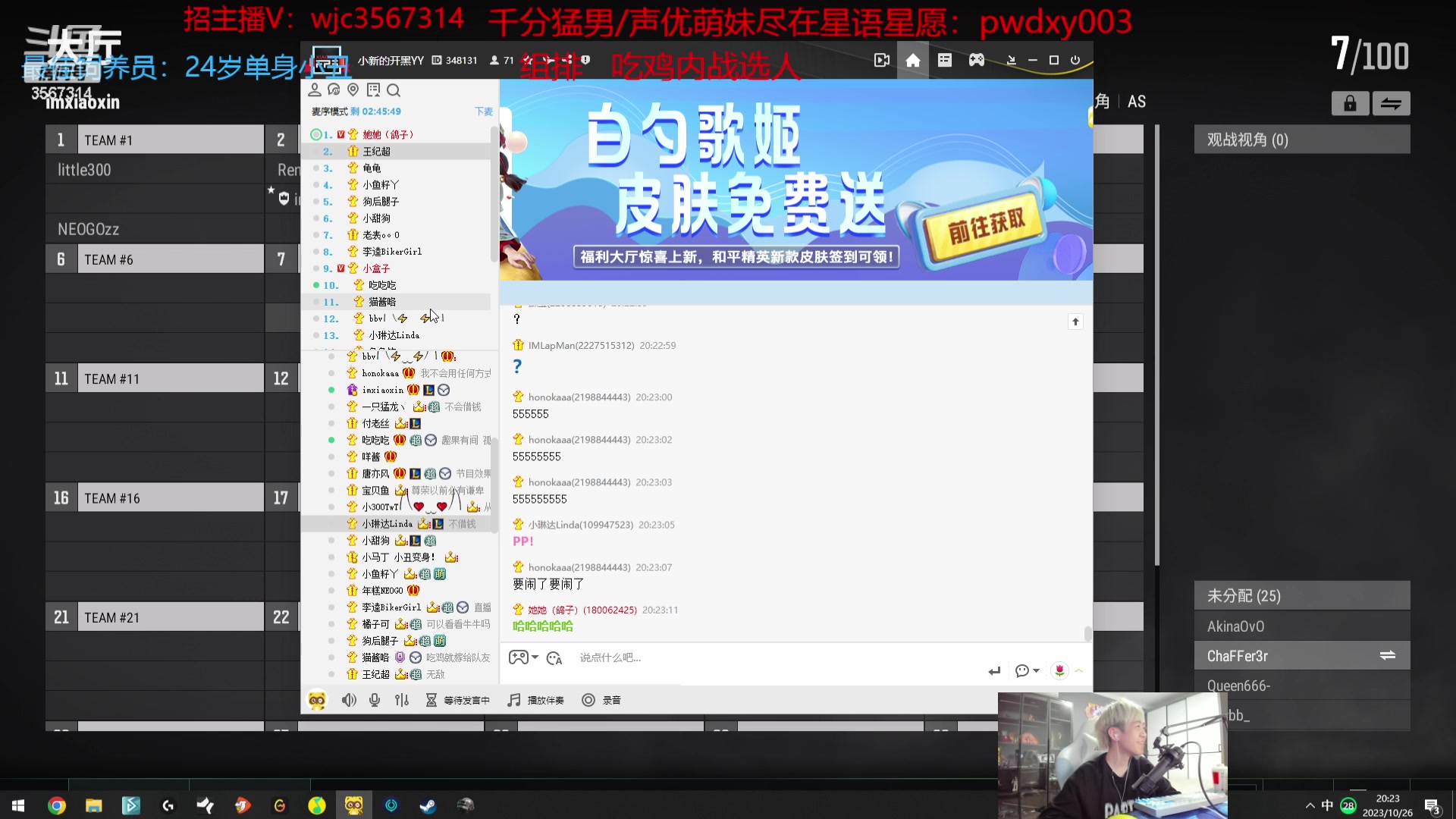Open the home tab in YY header
Image resolution: width=1456 pixels, height=819 pixels.
click(x=913, y=60)
